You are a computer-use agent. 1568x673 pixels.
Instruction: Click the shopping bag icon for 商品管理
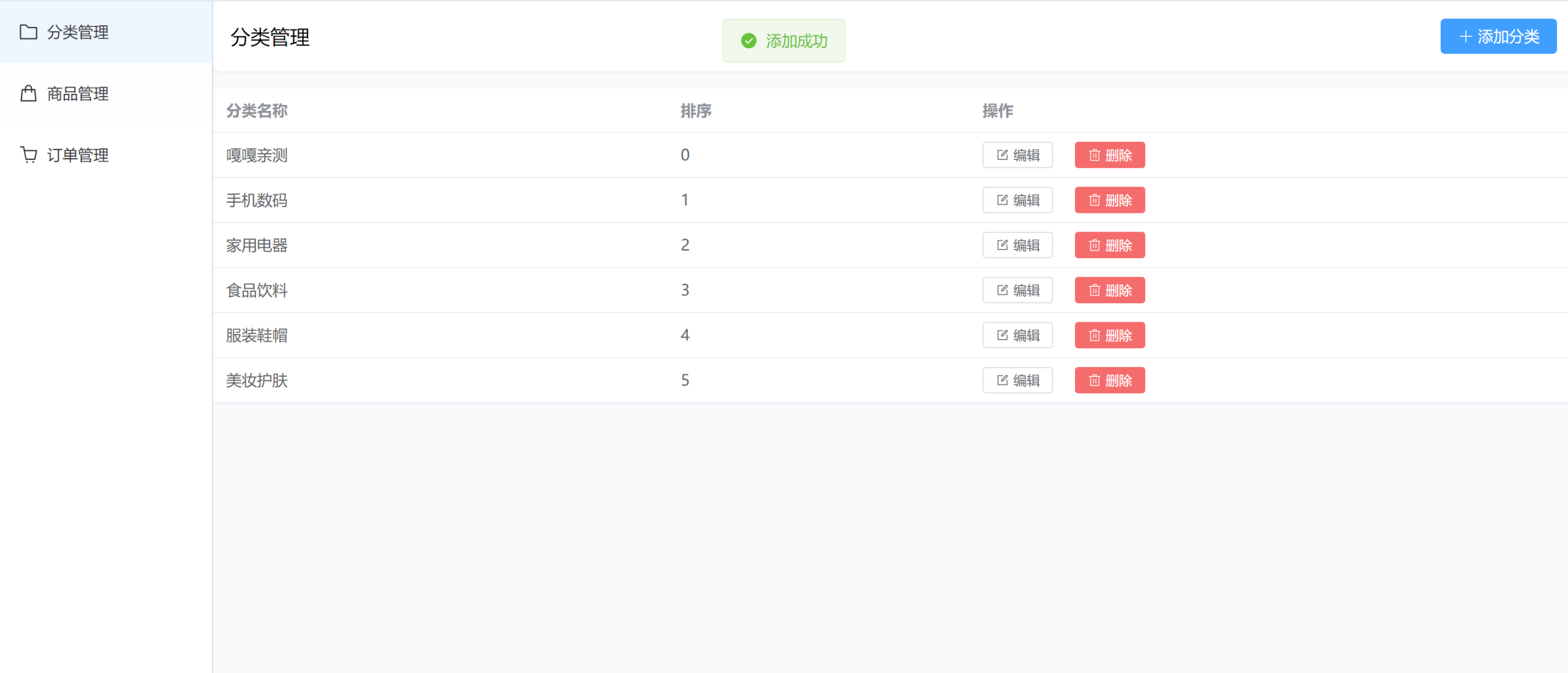coord(28,94)
